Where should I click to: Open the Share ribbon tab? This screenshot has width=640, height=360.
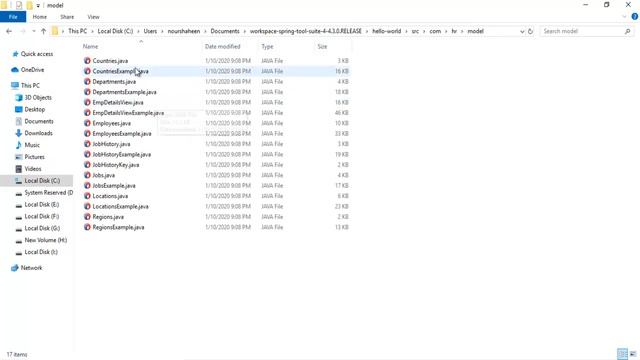(67, 17)
